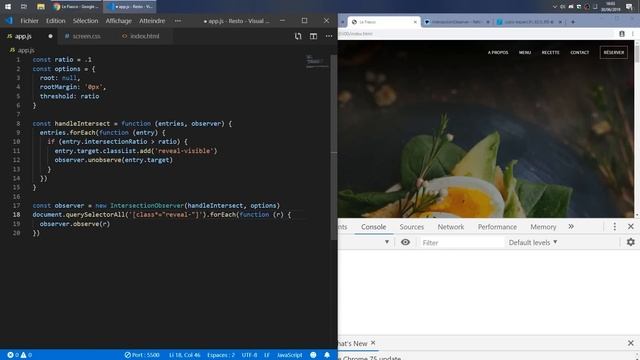
Task: Change encoding via UTF-8 status item
Action: pos(249,355)
